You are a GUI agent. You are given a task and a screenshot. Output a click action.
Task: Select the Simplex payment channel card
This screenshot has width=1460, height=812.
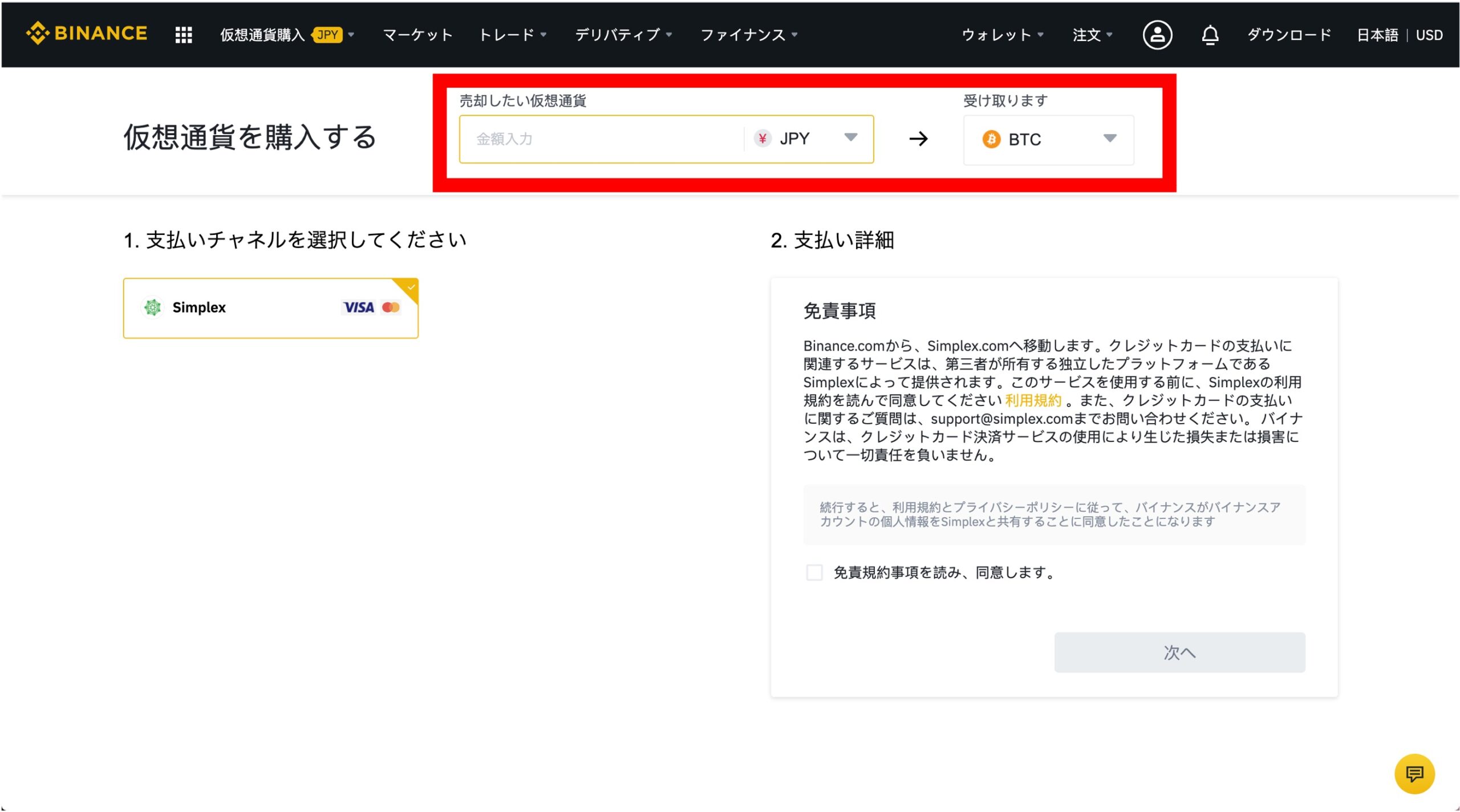271,308
